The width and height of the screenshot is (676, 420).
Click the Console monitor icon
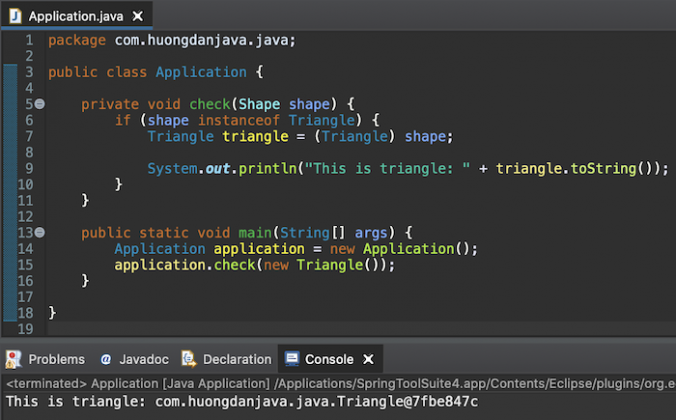pos(292,359)
